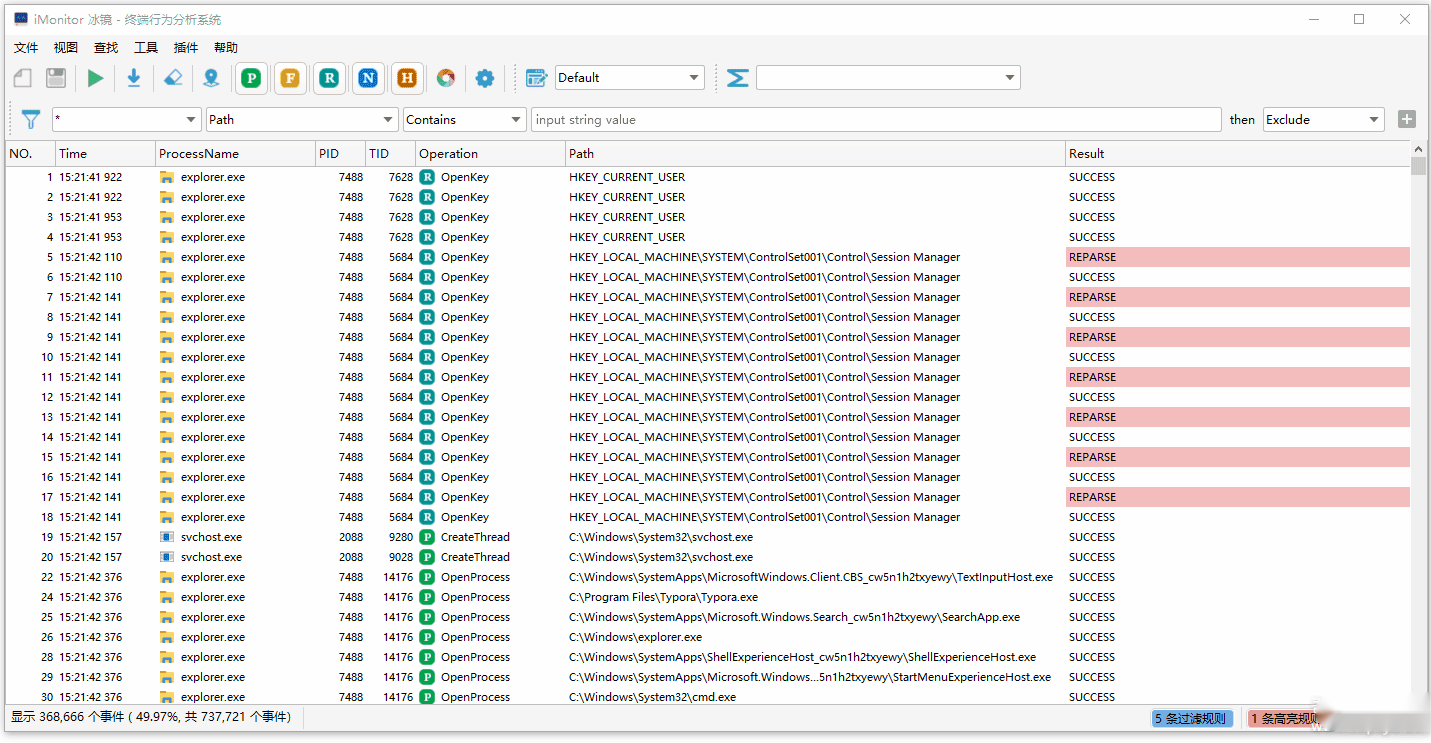Click the colorful ring chart icon
The image size is (1431, 743).
tap(446, 78)
